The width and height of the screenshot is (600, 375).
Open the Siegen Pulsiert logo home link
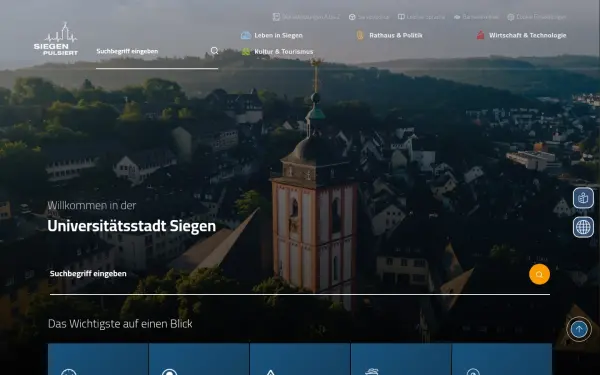[x=56, y=39]
